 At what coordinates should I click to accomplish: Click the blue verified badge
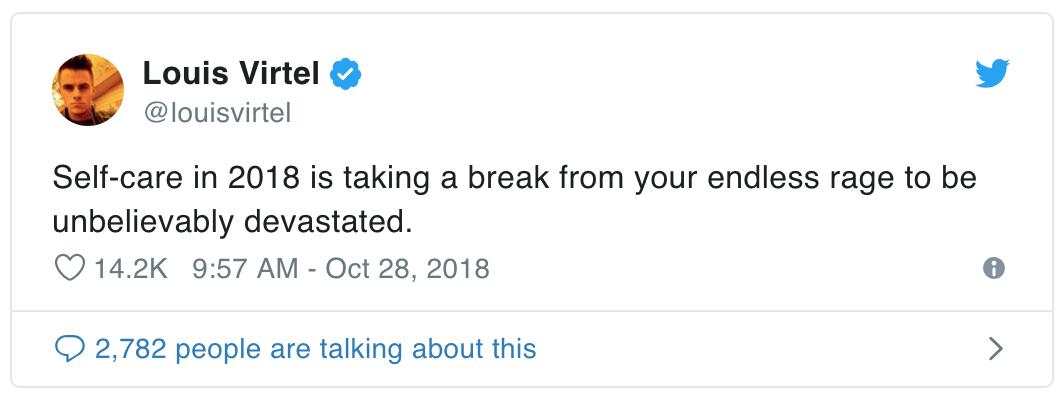pos(347,73)
